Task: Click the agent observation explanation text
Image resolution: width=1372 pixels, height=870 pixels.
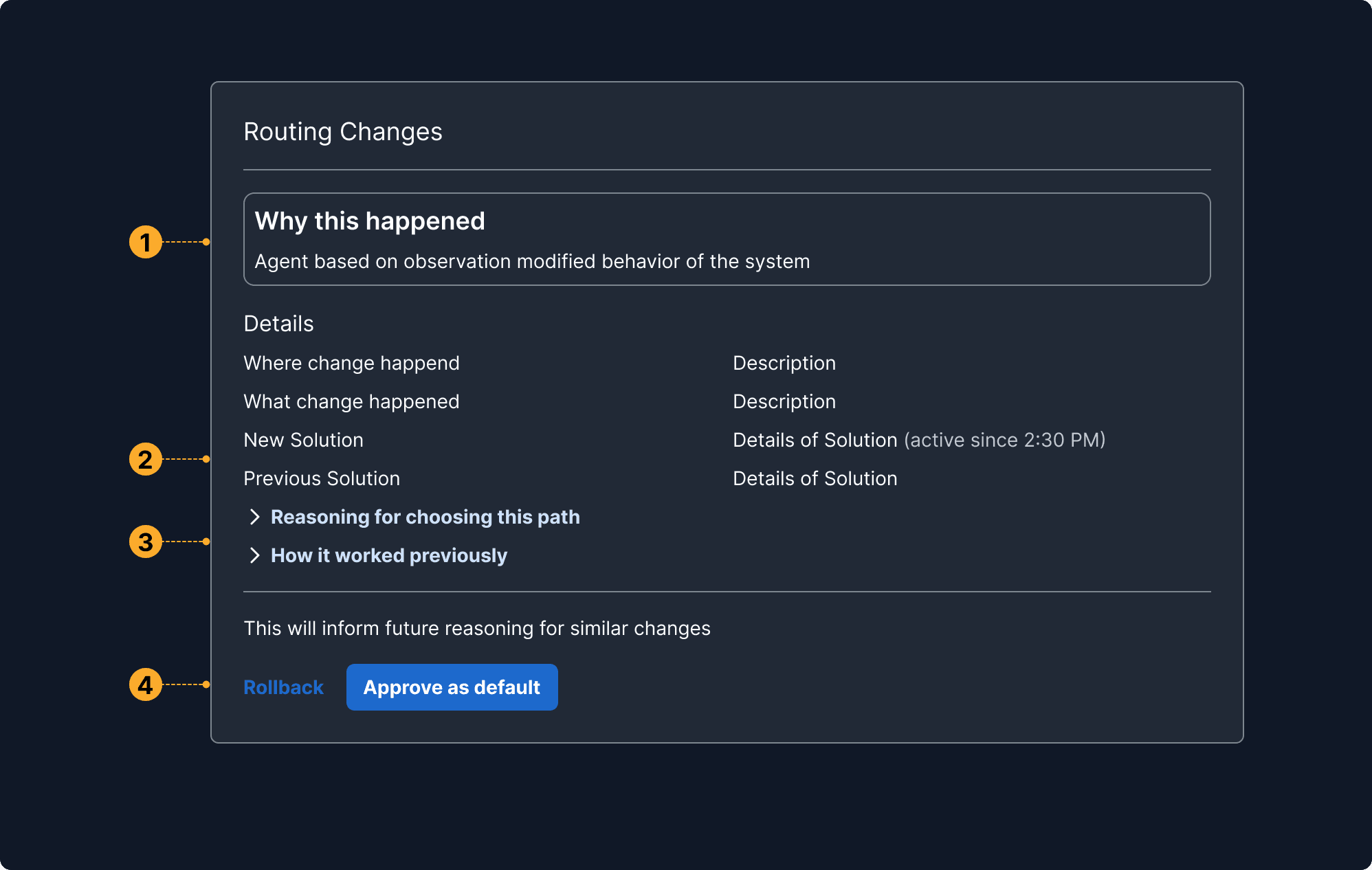Action: 532,262
